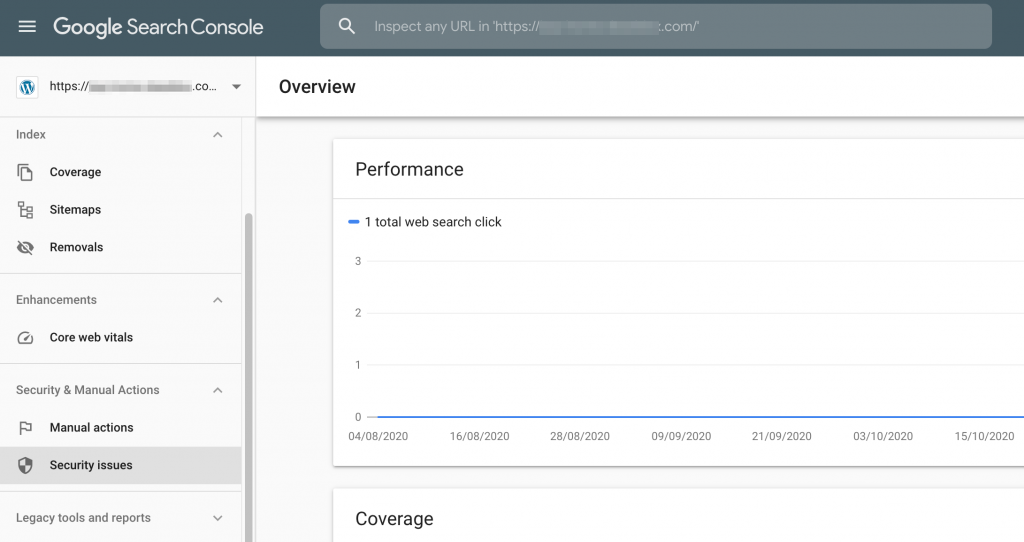Go to Manual actions page
Screen dimensions: 1024x542
tap(91, 428)
